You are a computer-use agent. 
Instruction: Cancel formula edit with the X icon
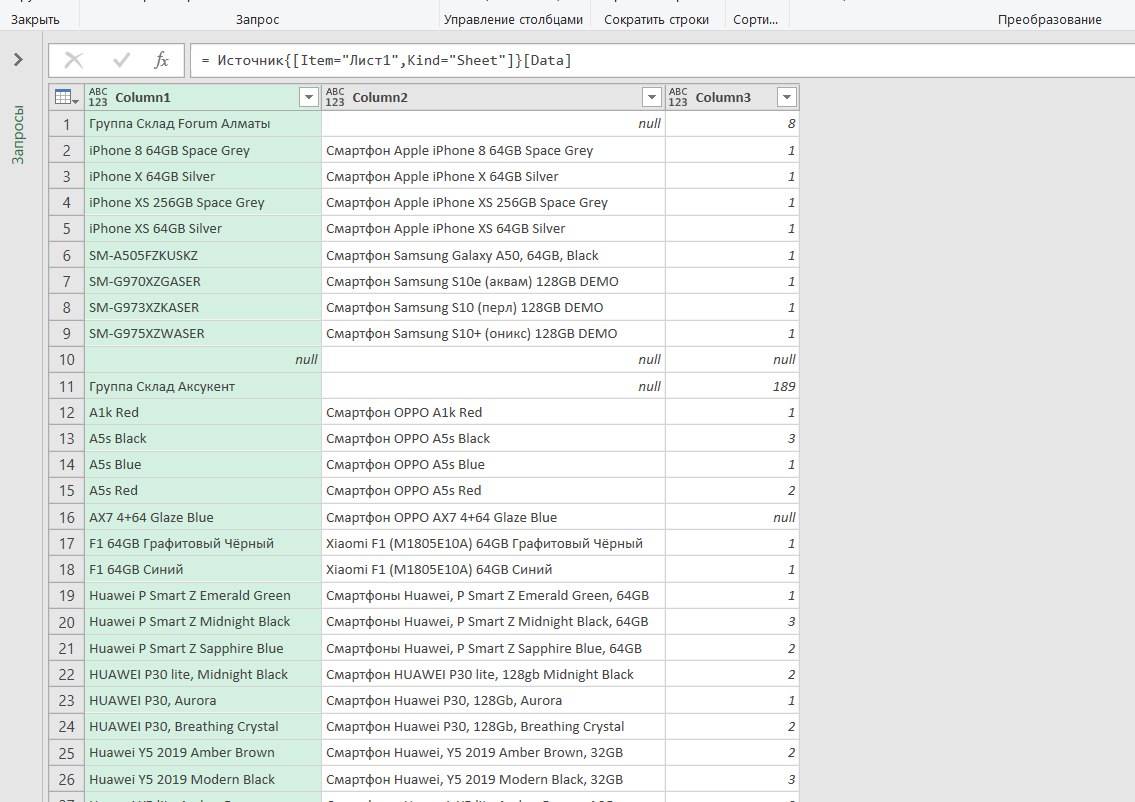coord(74,60)
